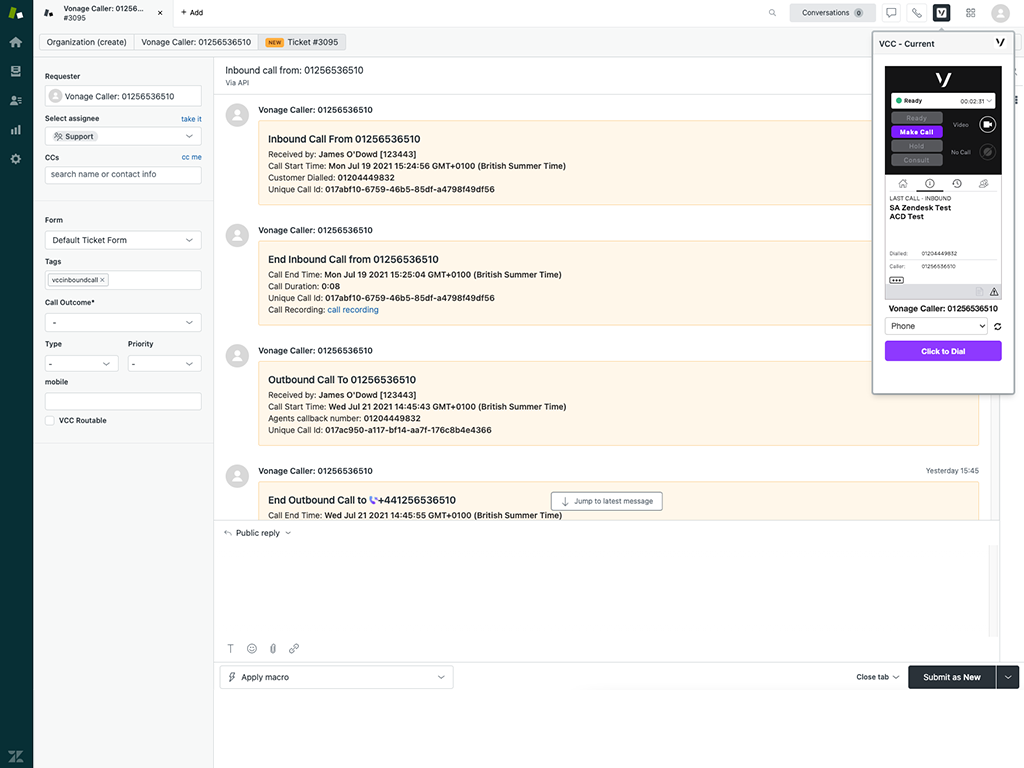Open the Phone select dropdown
Screen dimensions: 1024x768
(x=936, y=326)
